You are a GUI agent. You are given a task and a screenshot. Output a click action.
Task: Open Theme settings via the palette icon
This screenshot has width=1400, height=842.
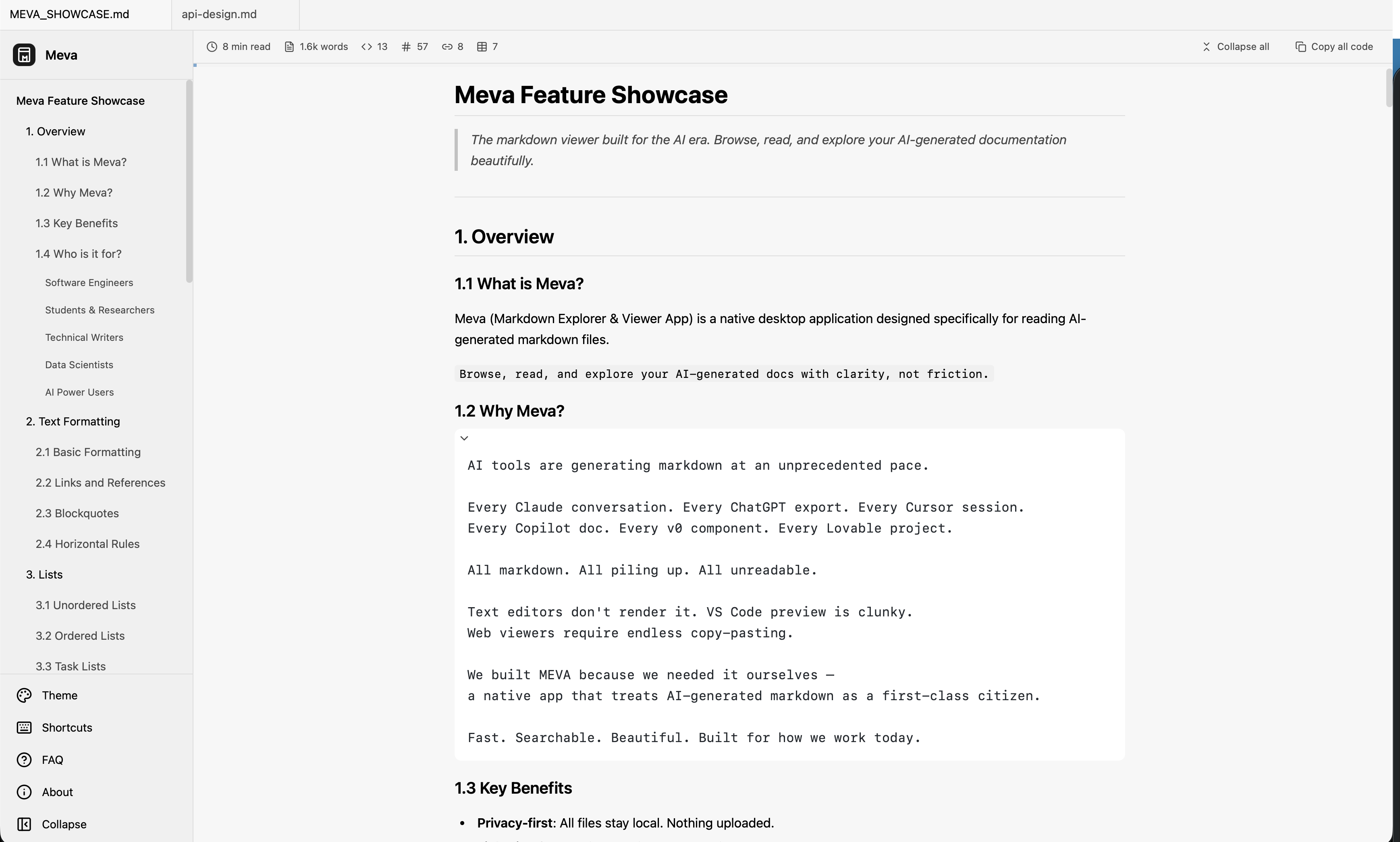tap(25, 695)
